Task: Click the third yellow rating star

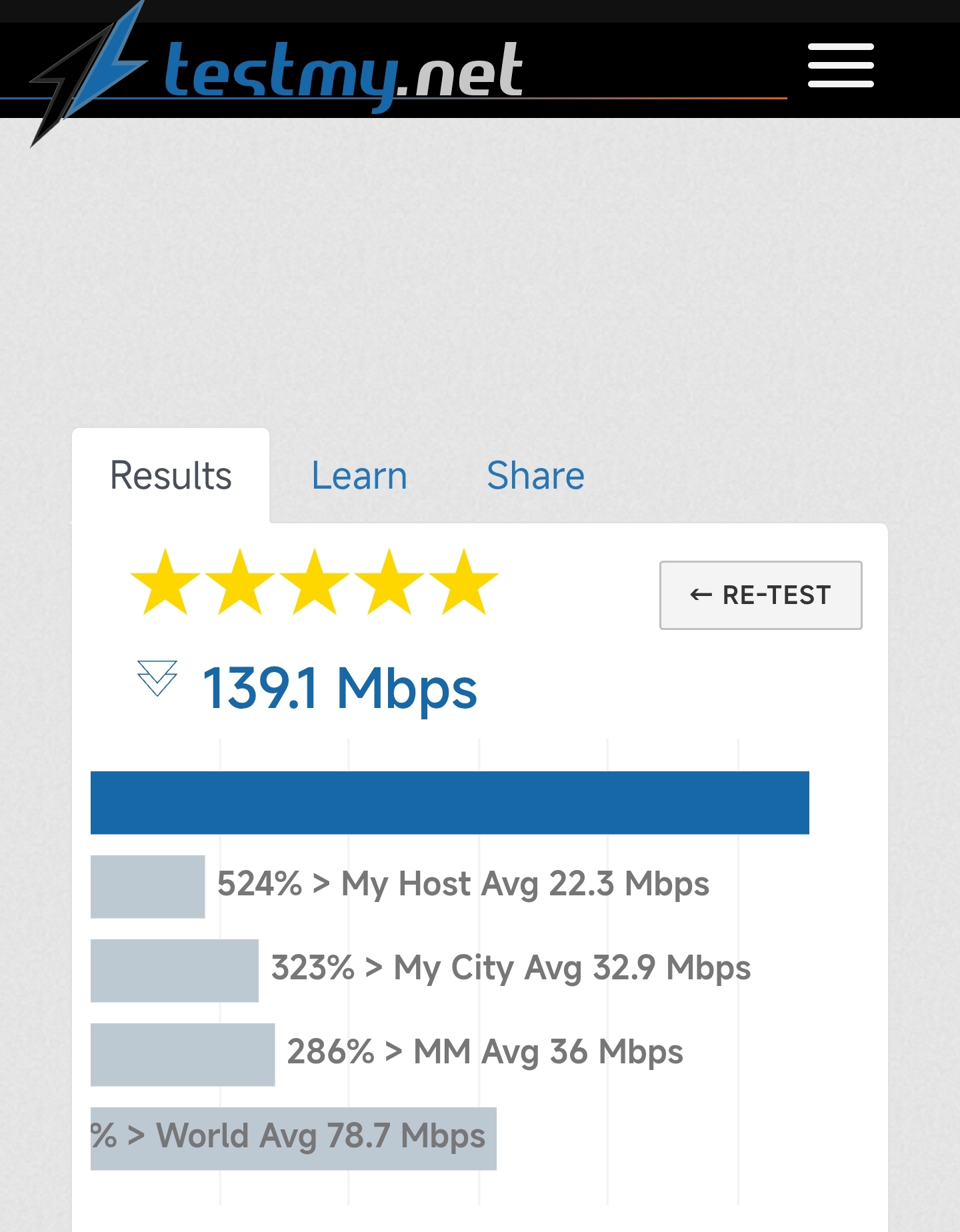Action: point(315,582)
